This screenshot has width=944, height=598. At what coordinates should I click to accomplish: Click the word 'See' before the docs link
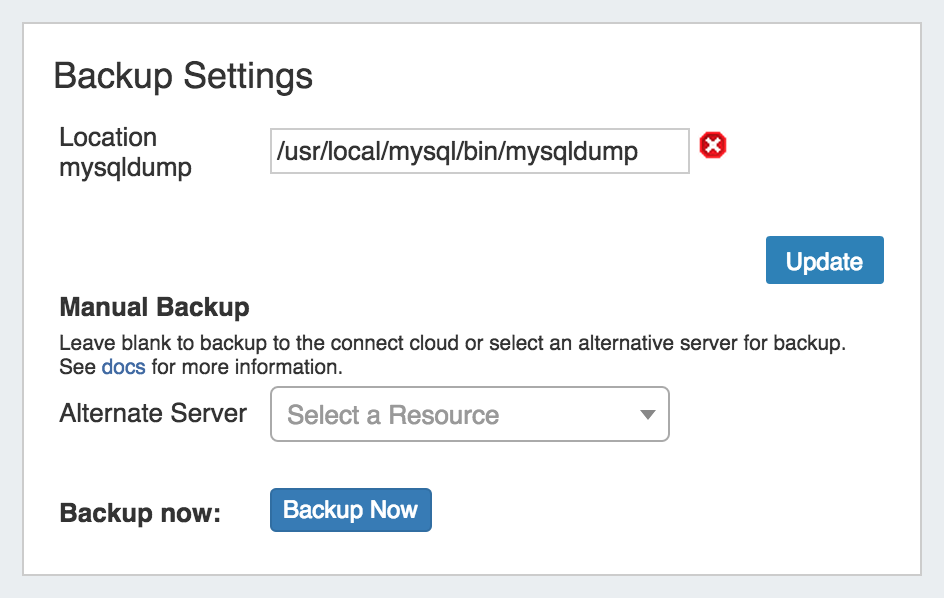pos(78,367)
